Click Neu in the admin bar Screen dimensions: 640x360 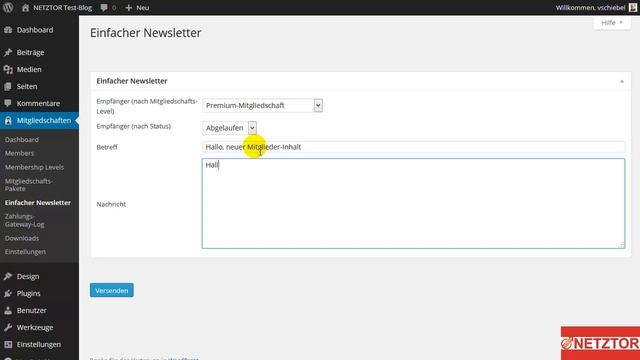142,7
